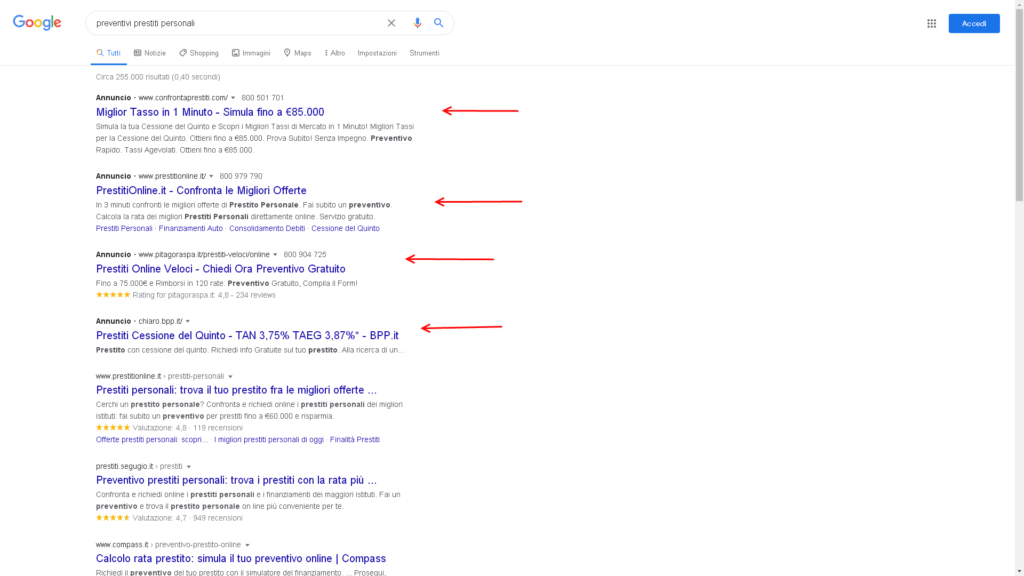Image resolution: width=1024 pixels, height=576 pixels.
Task: Open the Google apps grid
Action: click(x=931, y=24)
